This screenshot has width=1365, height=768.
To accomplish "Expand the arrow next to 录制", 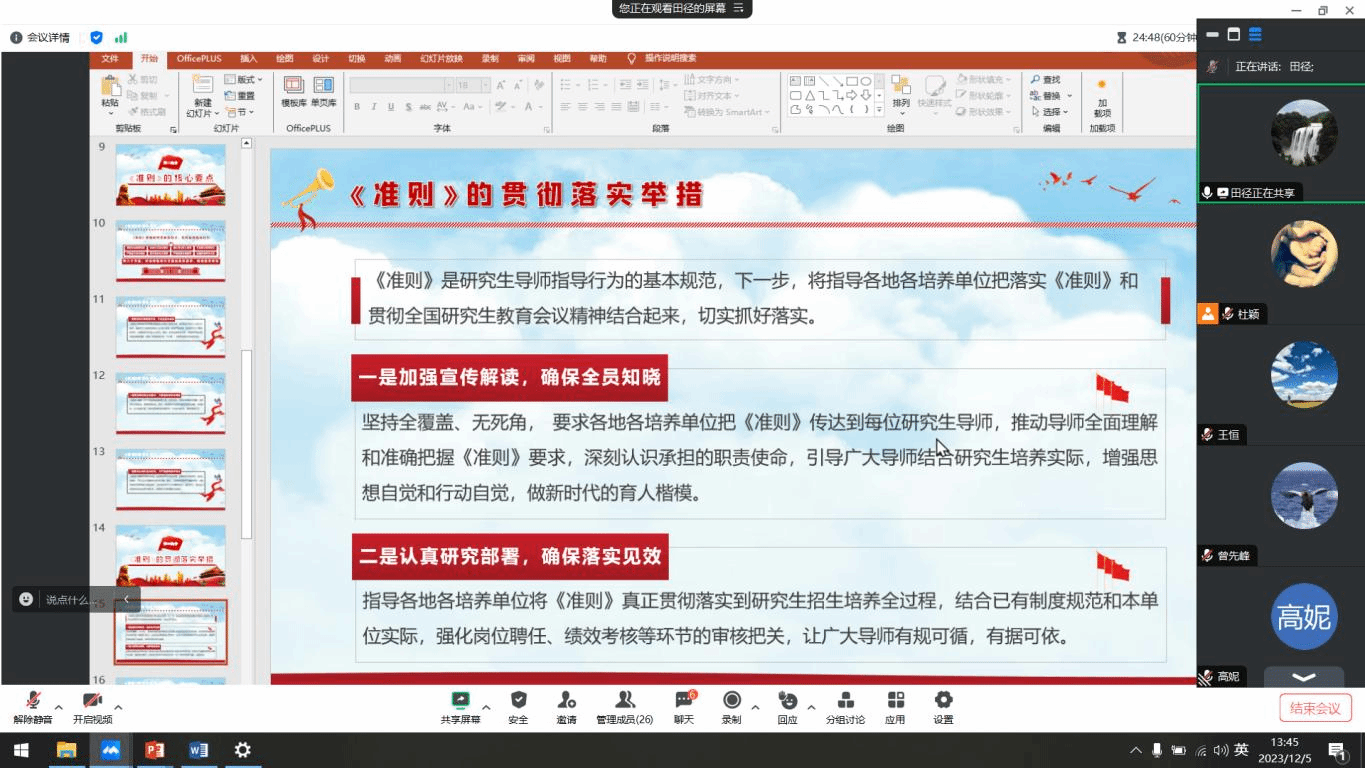I will click(x=755, y=707).
